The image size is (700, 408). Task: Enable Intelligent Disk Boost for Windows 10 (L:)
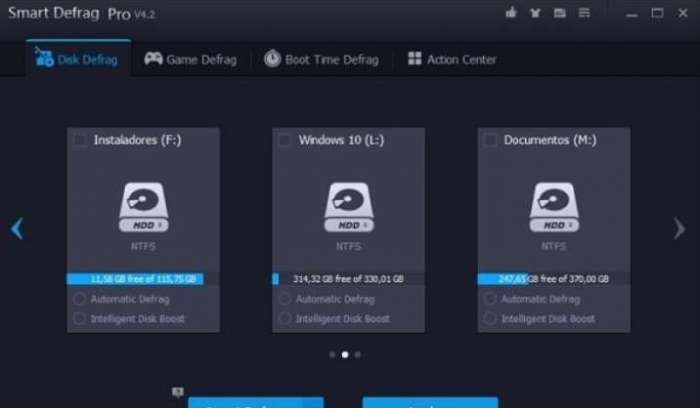(x=285, y=318)
